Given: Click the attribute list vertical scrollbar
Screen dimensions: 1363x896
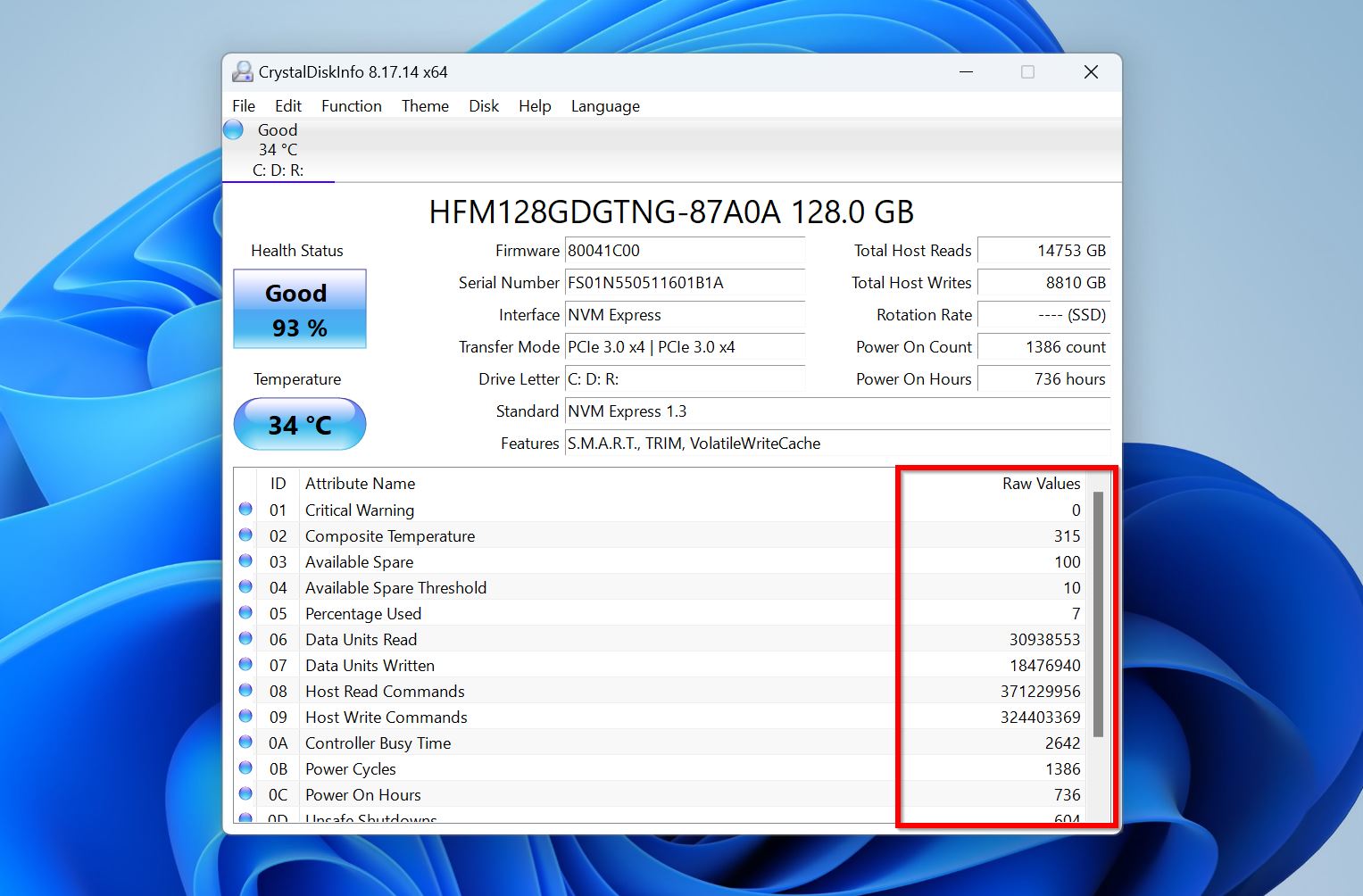Looking at the screenshot, I should point(1098,614).
